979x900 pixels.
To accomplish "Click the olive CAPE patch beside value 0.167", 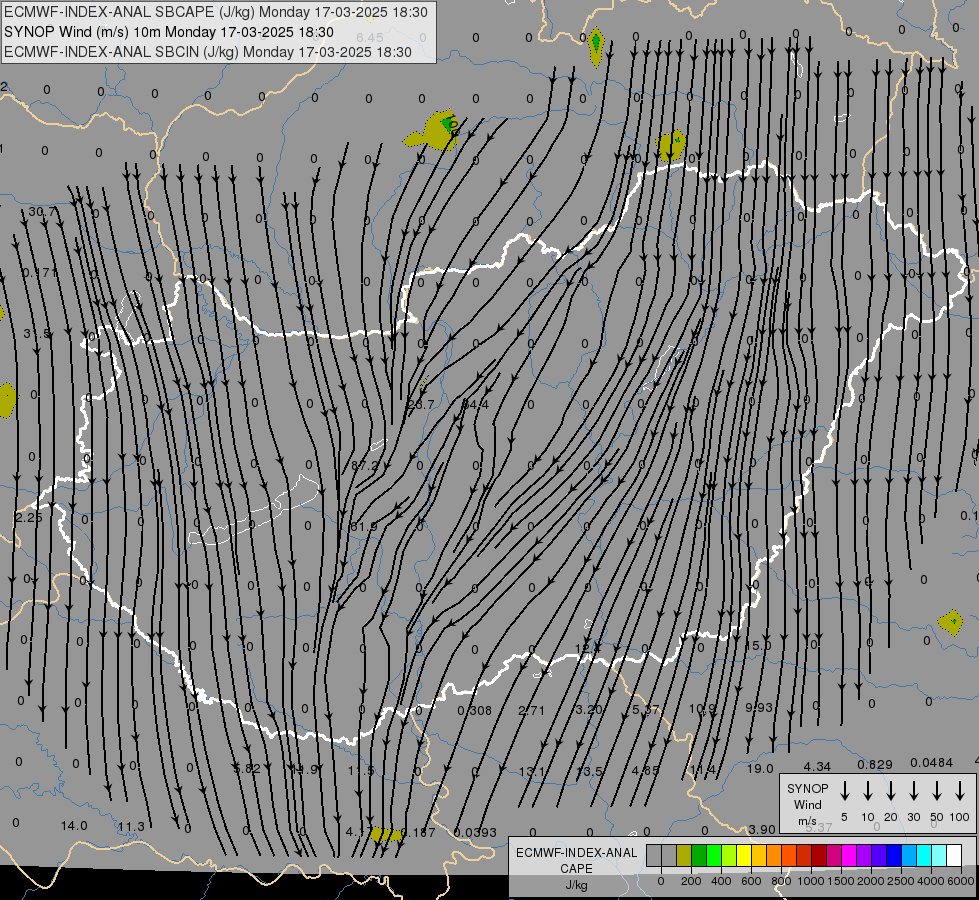I will click(386, 834).
